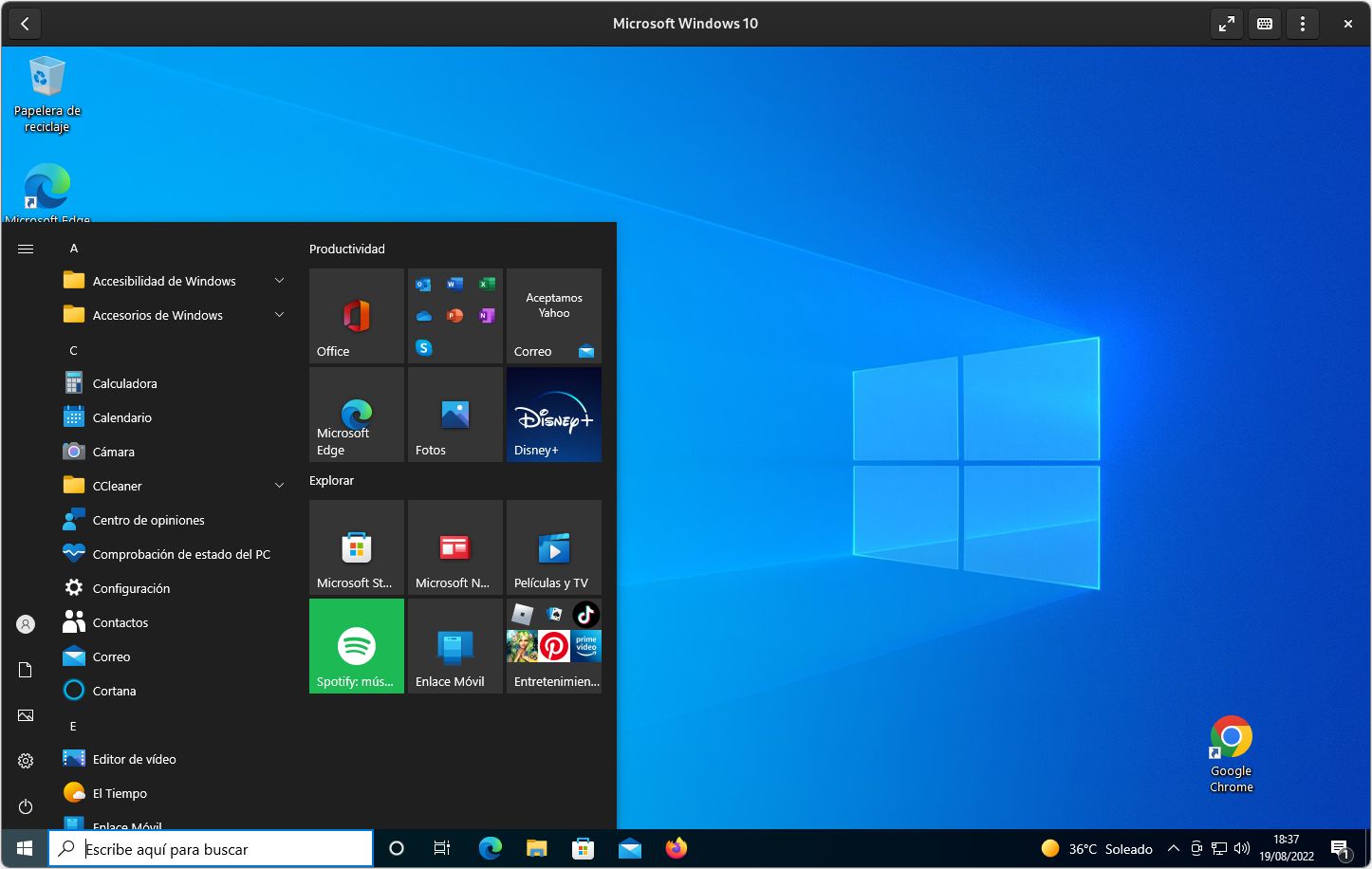
Task: Open File Explorer from the taskbar
Action: pos(537,848)
